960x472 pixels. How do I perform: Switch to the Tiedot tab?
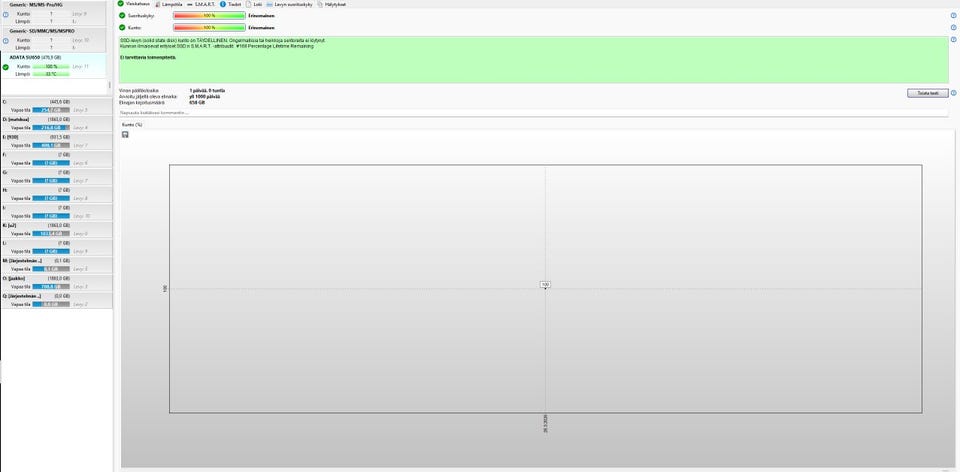tap(230, 4)
